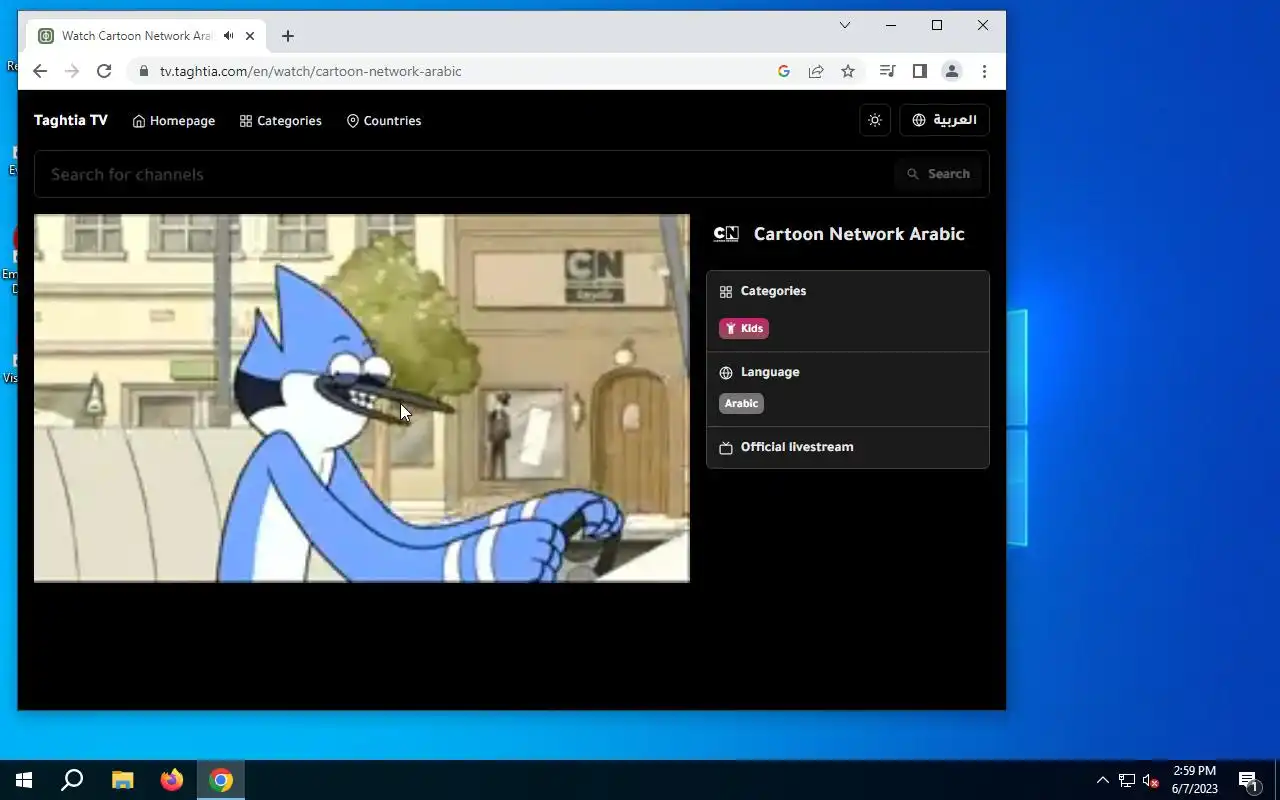The image size is (1280, 800).
Task: Mute the tab via speaker icon
Action: (x=229, y=36)
